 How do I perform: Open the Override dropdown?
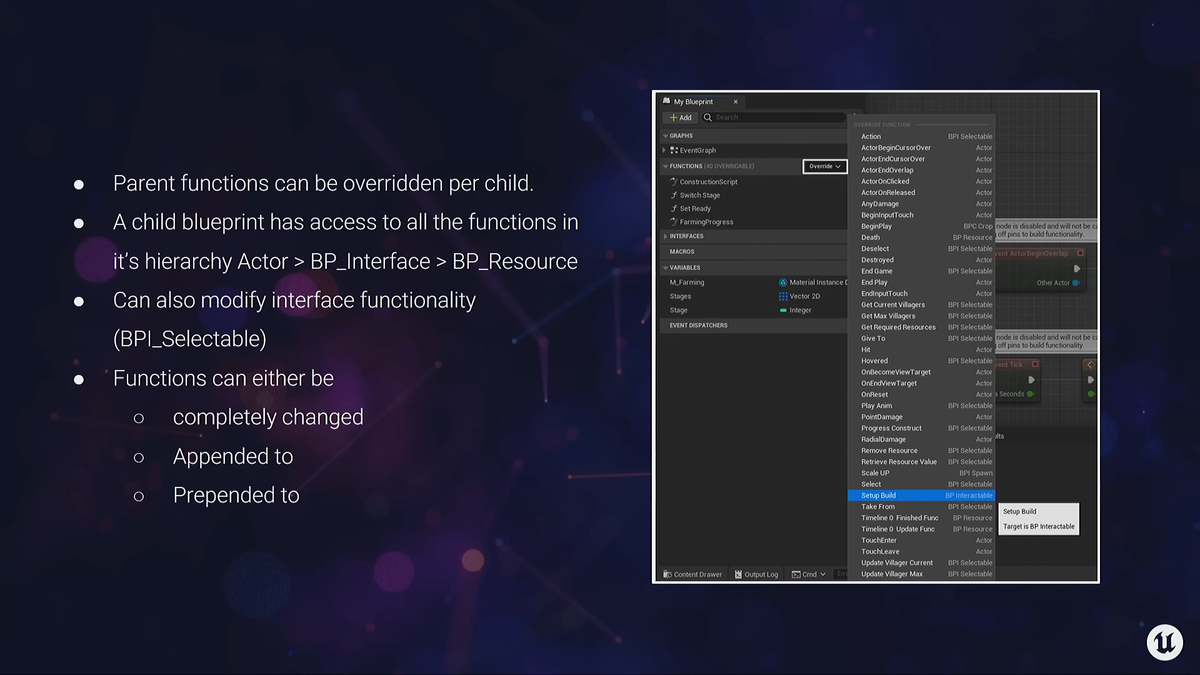(825, 166)
